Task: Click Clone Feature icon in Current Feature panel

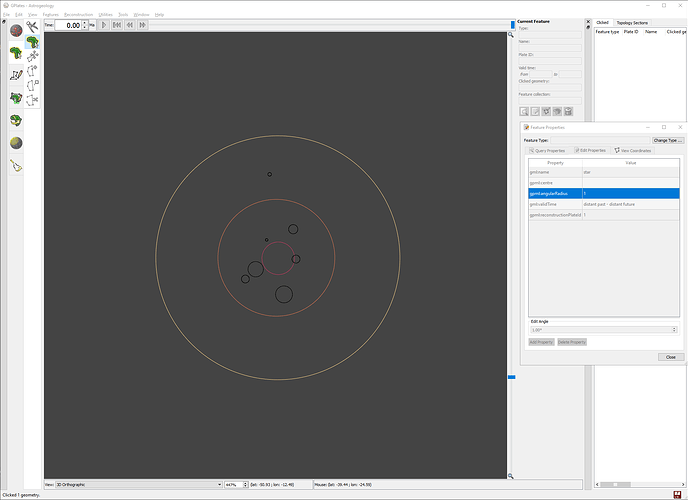Action: (557, 111)
